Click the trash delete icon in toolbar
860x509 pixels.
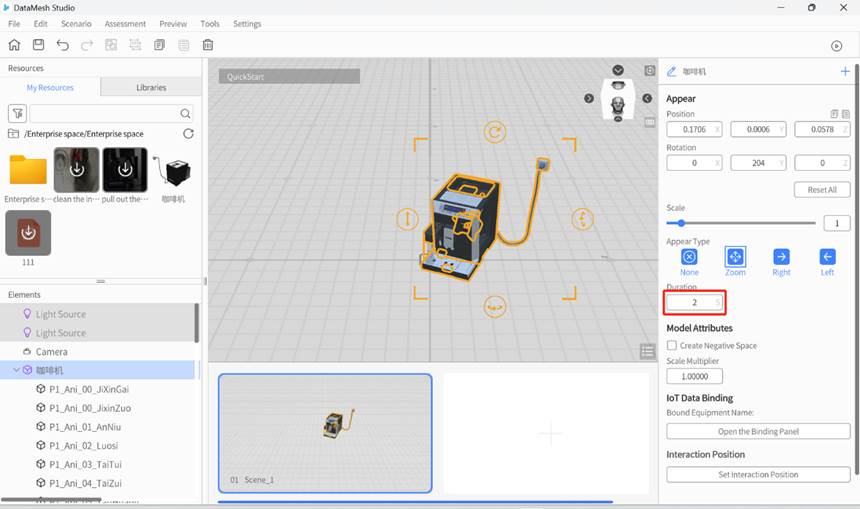208,45
